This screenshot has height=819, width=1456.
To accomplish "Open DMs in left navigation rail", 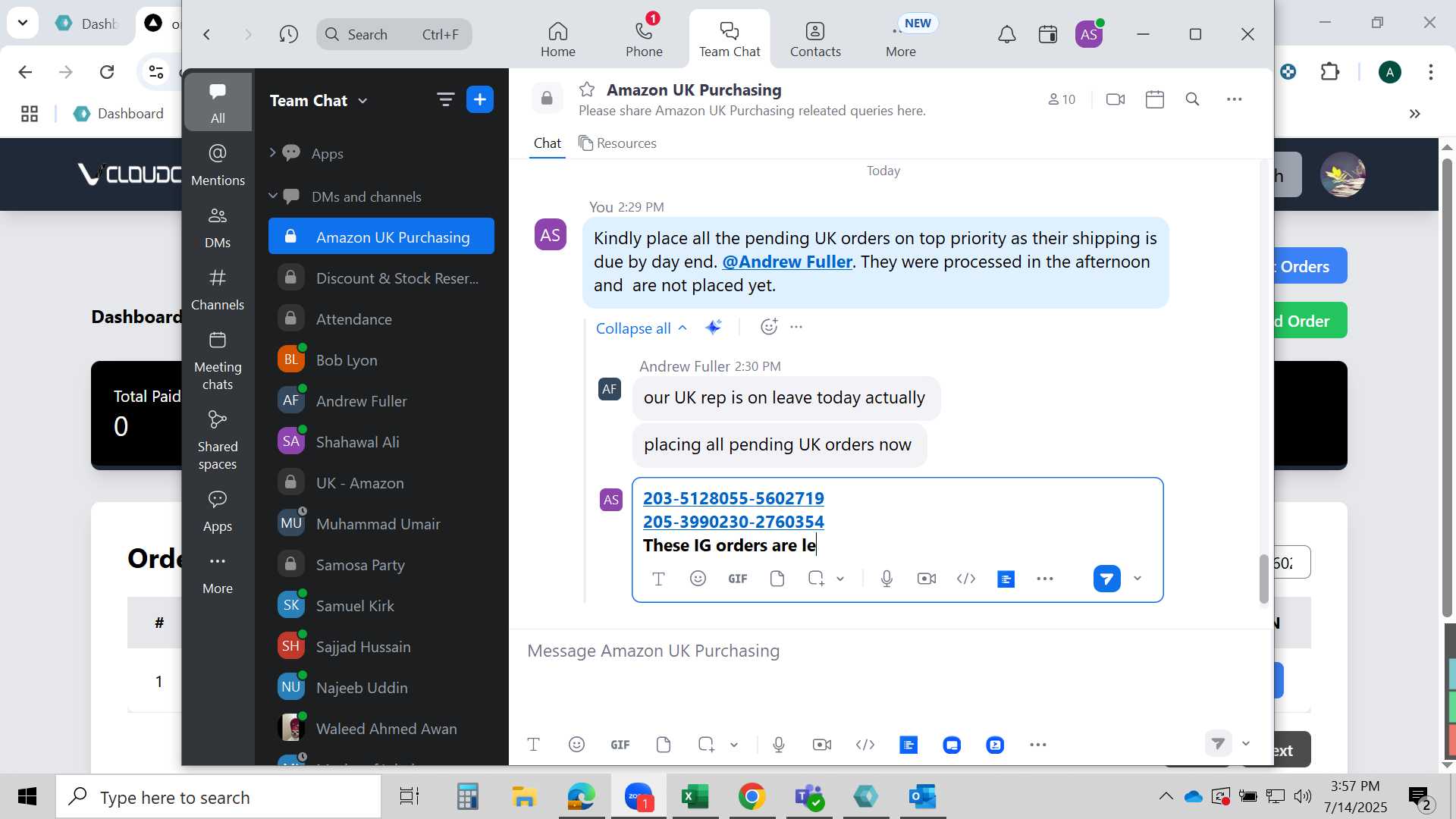I will click(218, 227).
